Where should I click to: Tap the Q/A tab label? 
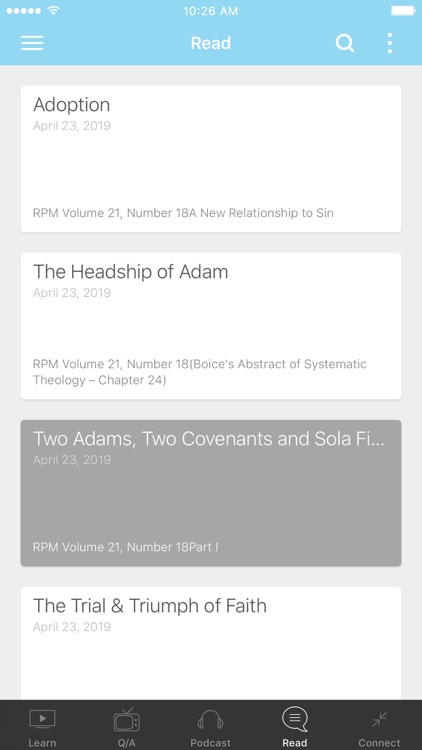pos(126,743)
